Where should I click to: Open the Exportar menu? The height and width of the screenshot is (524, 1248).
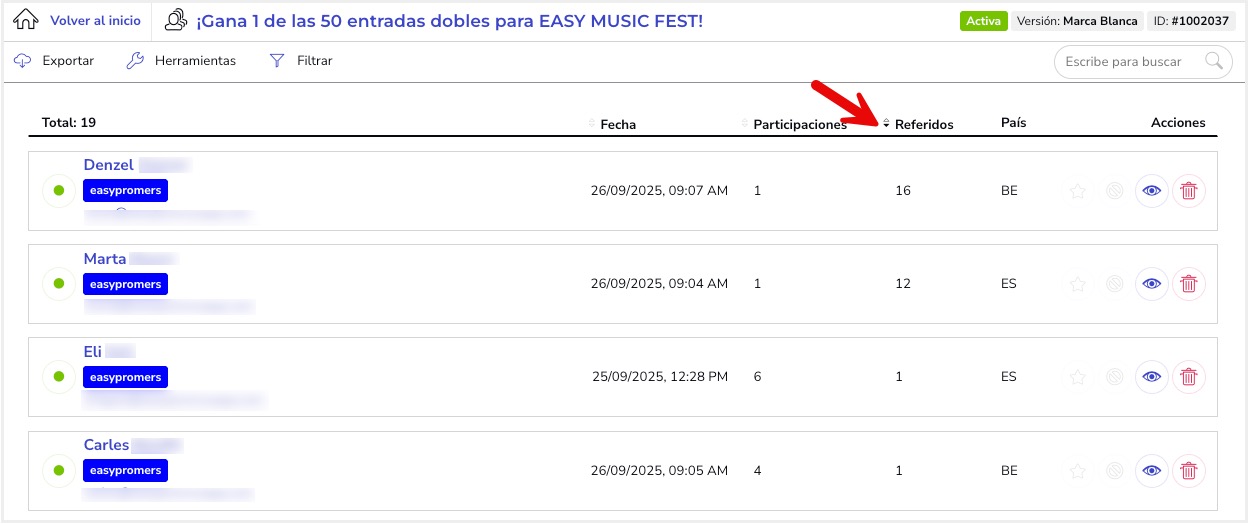55,61
